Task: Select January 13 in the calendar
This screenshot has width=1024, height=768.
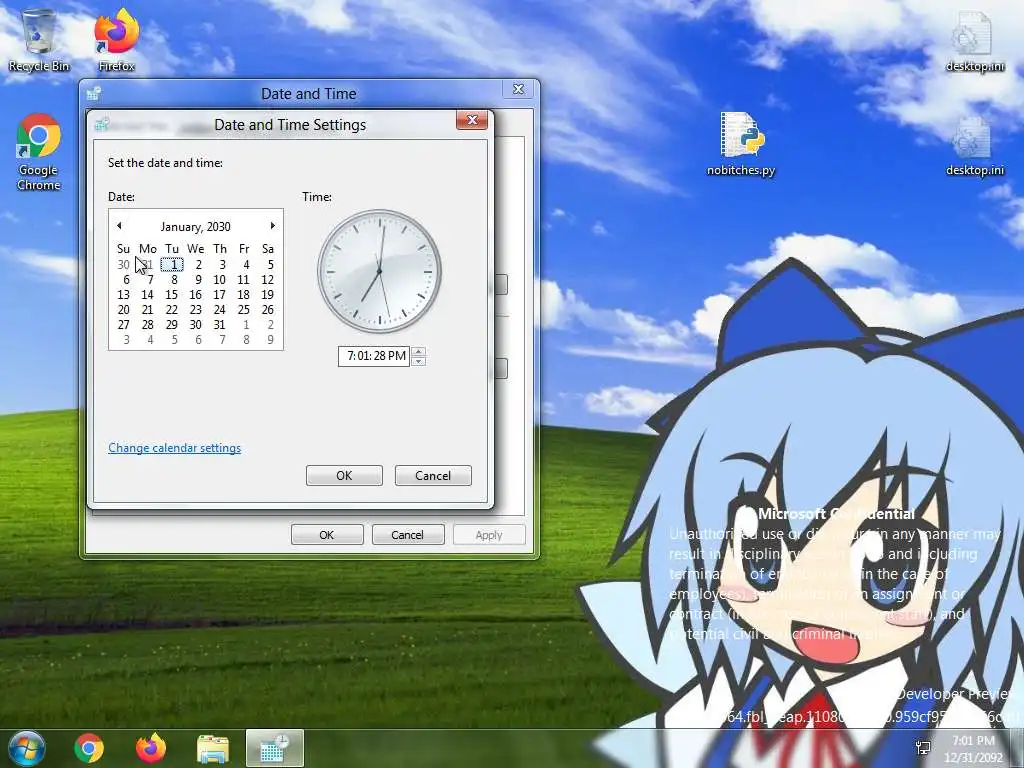Action: coord(124,295)
